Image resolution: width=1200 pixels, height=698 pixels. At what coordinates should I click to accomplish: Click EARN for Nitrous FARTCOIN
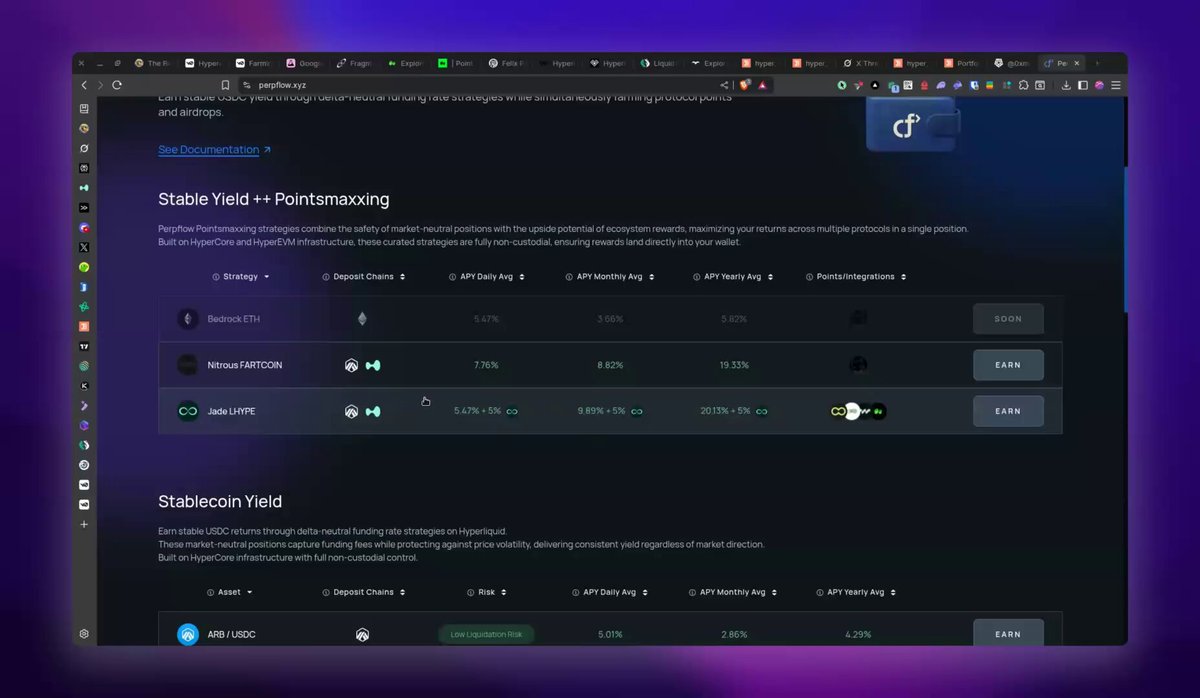tap(1008, 365)
